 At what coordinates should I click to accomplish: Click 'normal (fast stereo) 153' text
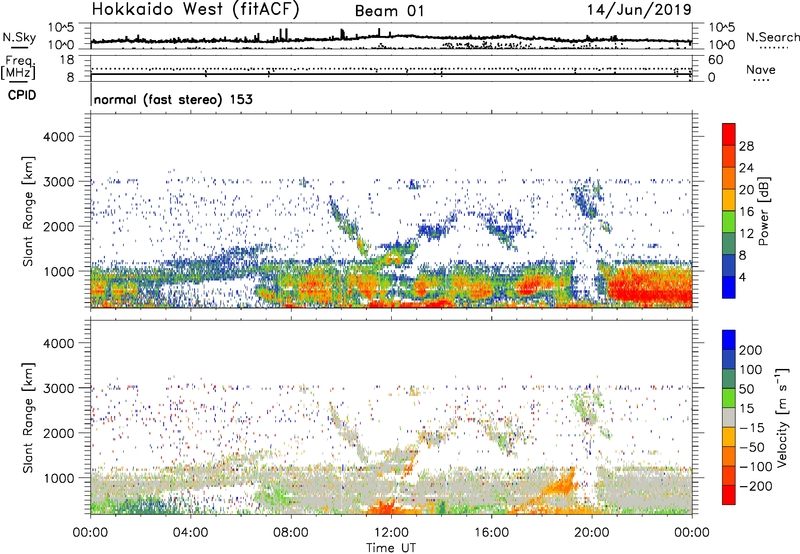pyautogui.click(x=173, y=99)
